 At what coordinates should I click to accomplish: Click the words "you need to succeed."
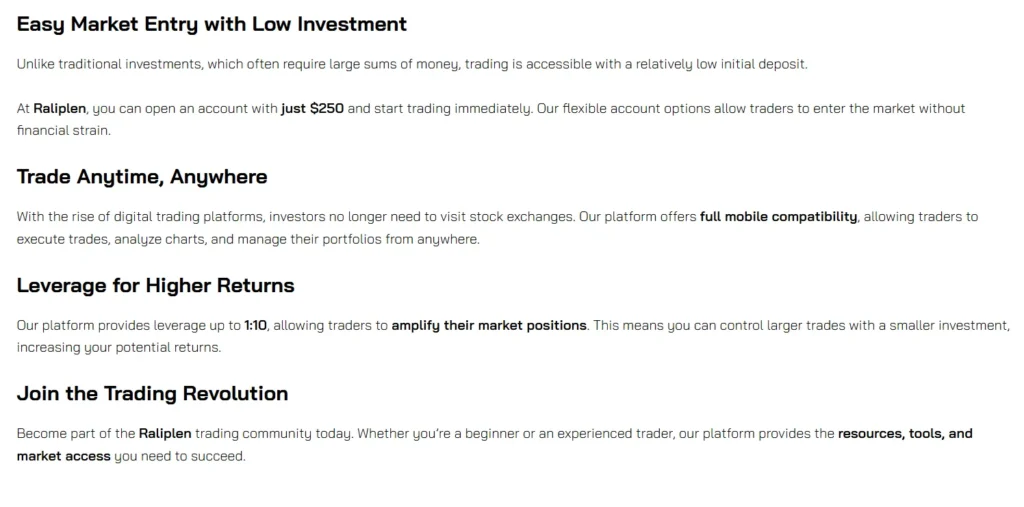pos(180,456)
